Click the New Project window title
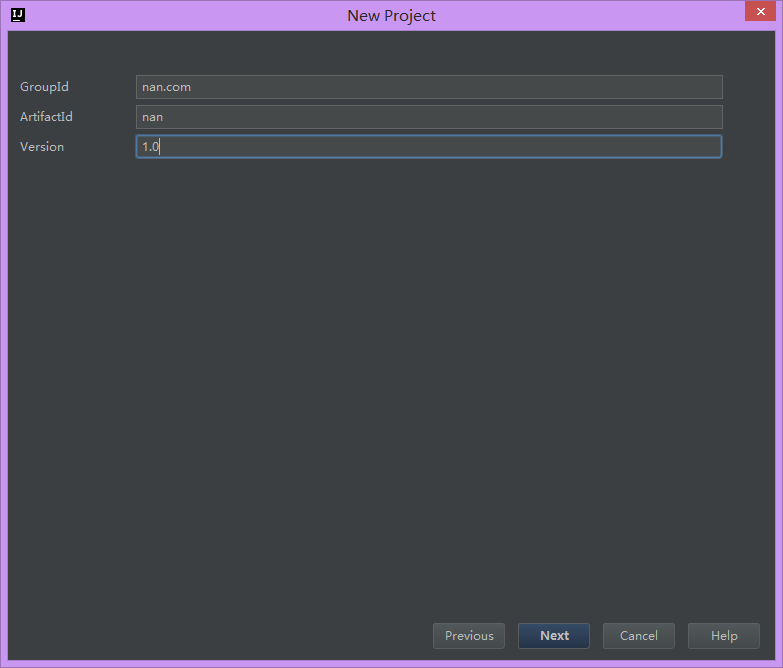Screen dimensions: 783x668 point(392,16)
